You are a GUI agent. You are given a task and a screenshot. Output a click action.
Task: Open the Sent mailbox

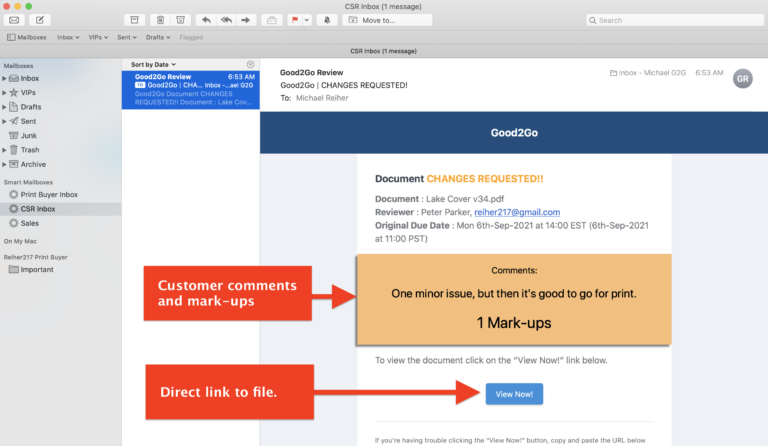[28, 121]
